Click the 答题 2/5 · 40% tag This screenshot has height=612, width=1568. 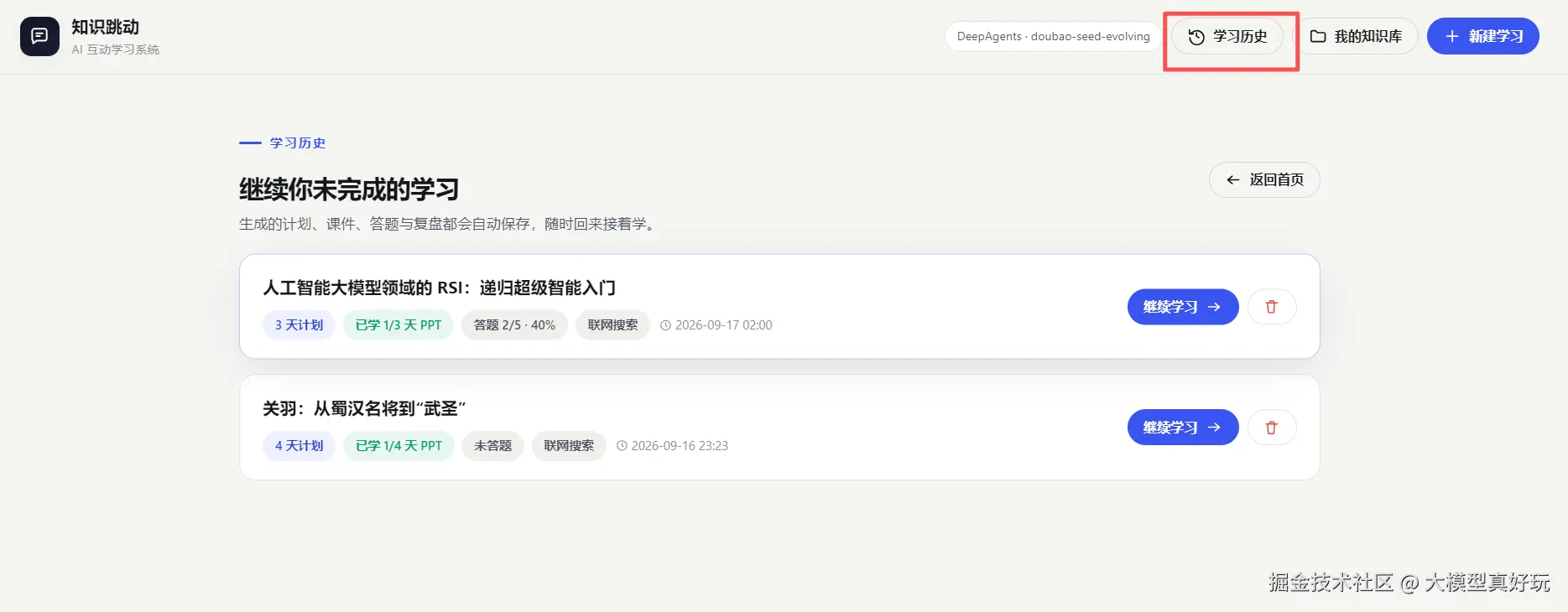(514, 325)
